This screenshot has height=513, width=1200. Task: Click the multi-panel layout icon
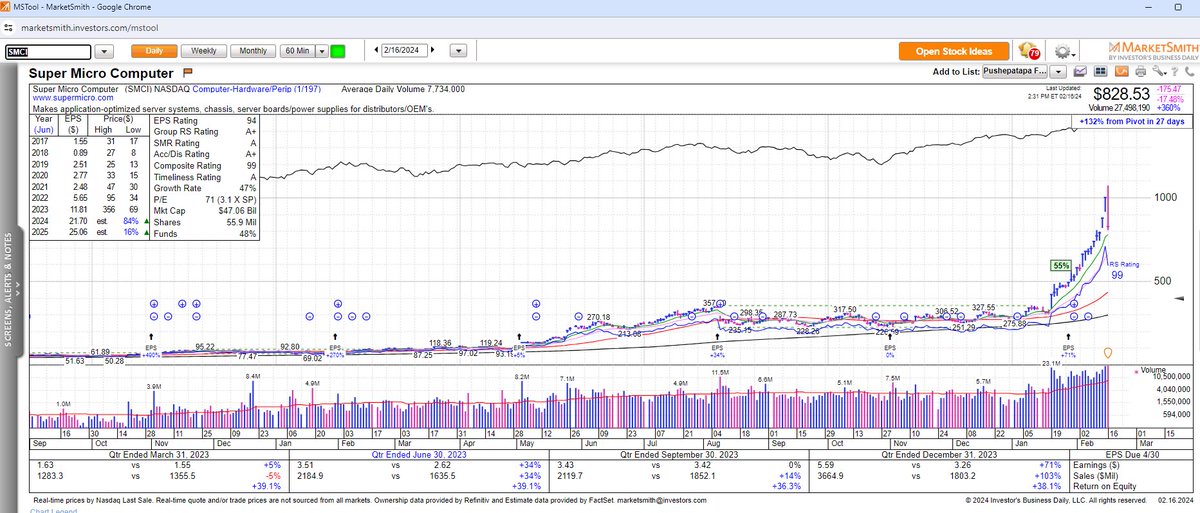(1099, 73)
